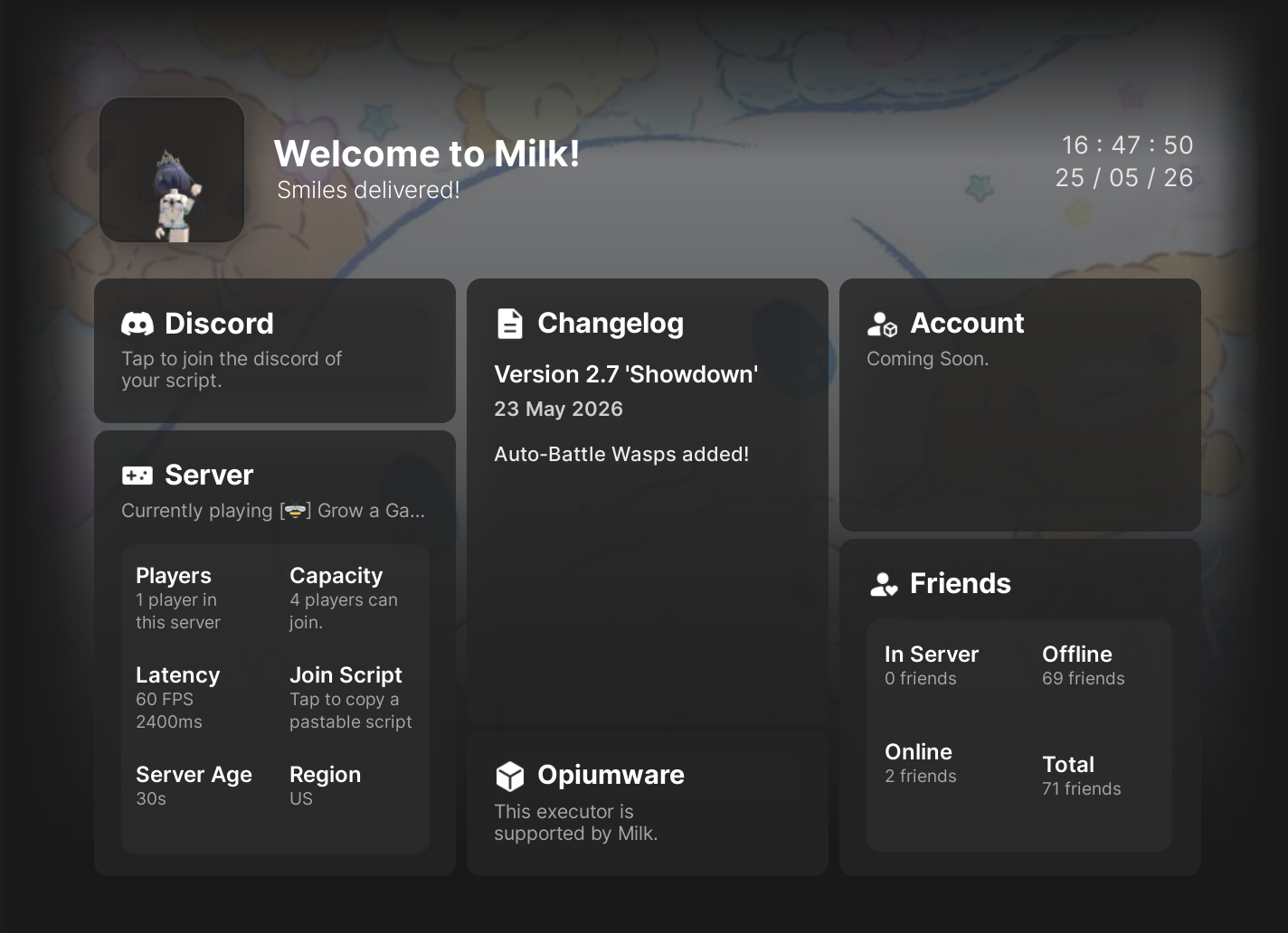Click the '30s' server age value
The width and height of the screenshot is (1288, 933).
pos(151,799)
